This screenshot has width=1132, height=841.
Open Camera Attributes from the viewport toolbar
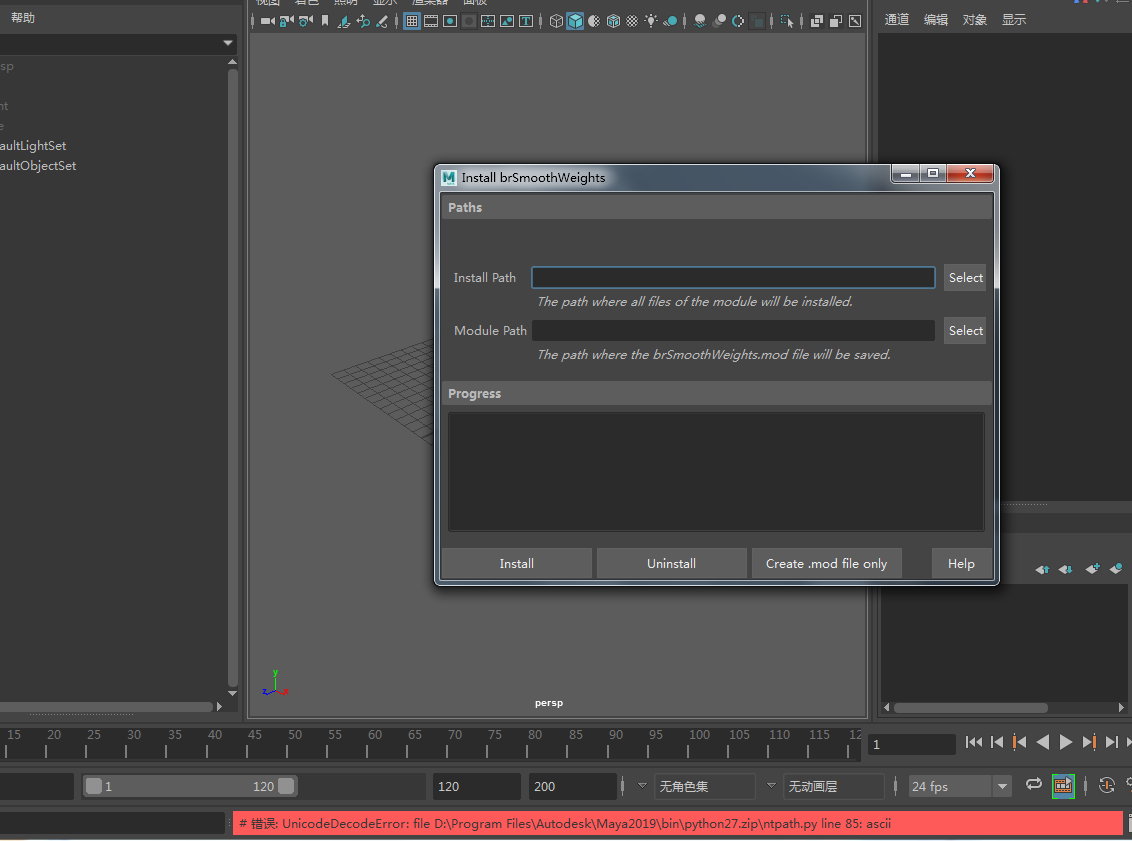point(306,21)
